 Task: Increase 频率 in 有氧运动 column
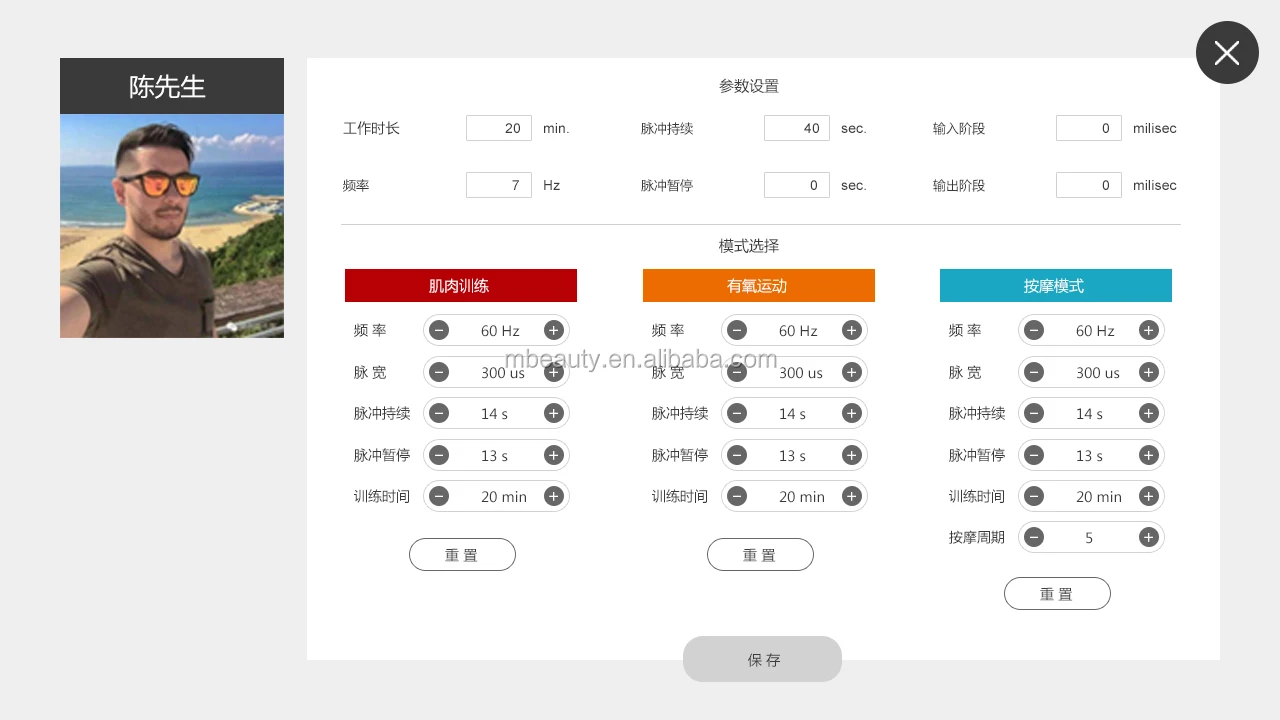click(x=851, y=330)
